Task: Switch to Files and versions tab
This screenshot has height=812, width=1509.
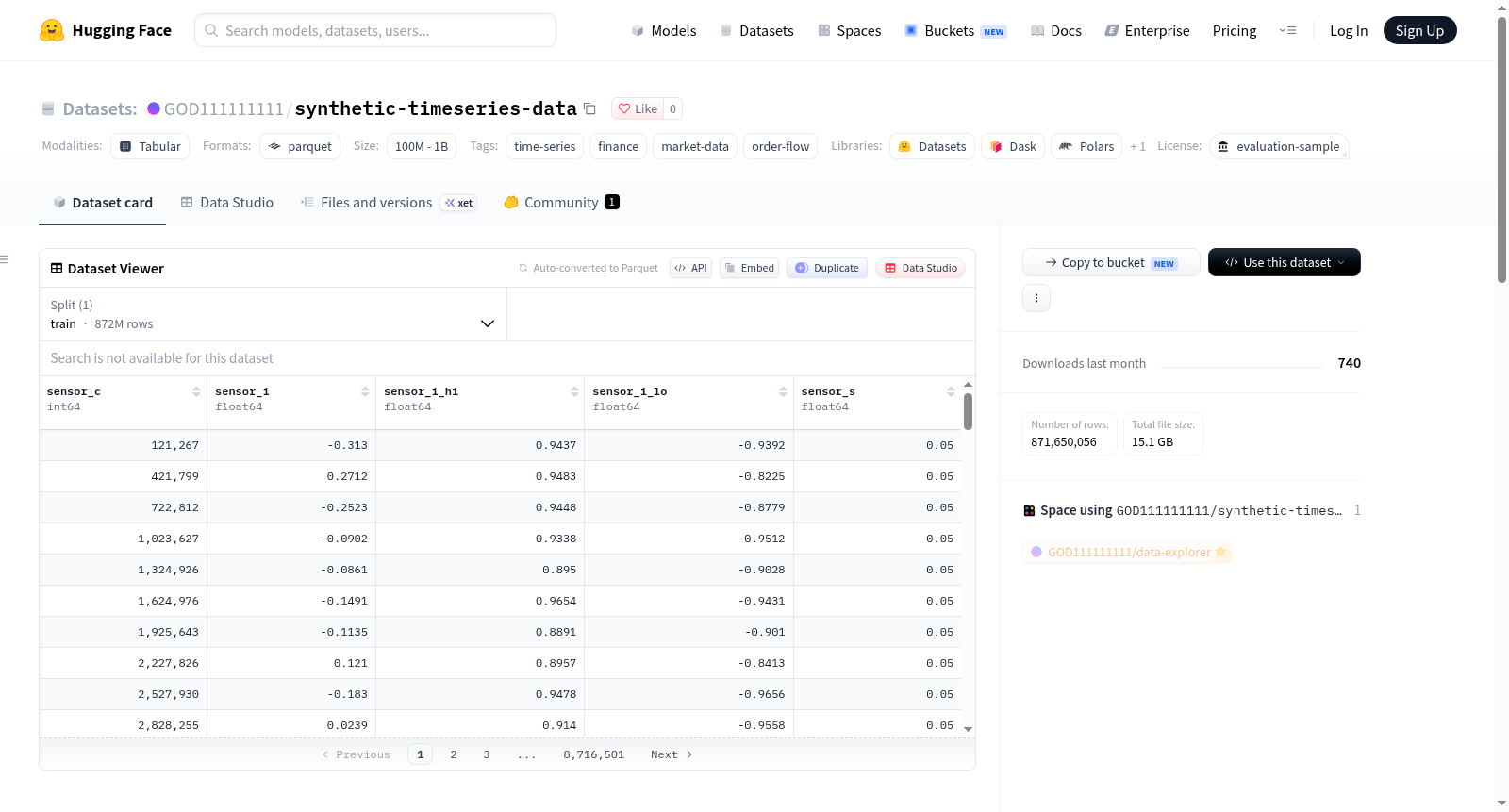Action: tap(389, 202)
